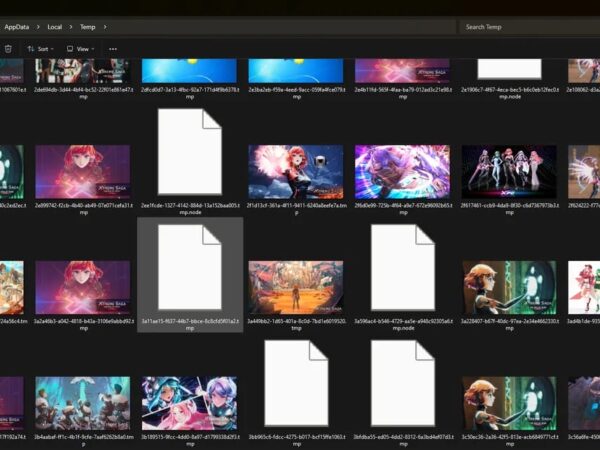Click the Search Temp input field
The height and width of the screenshot is (450, 600).
coord(525,26)
